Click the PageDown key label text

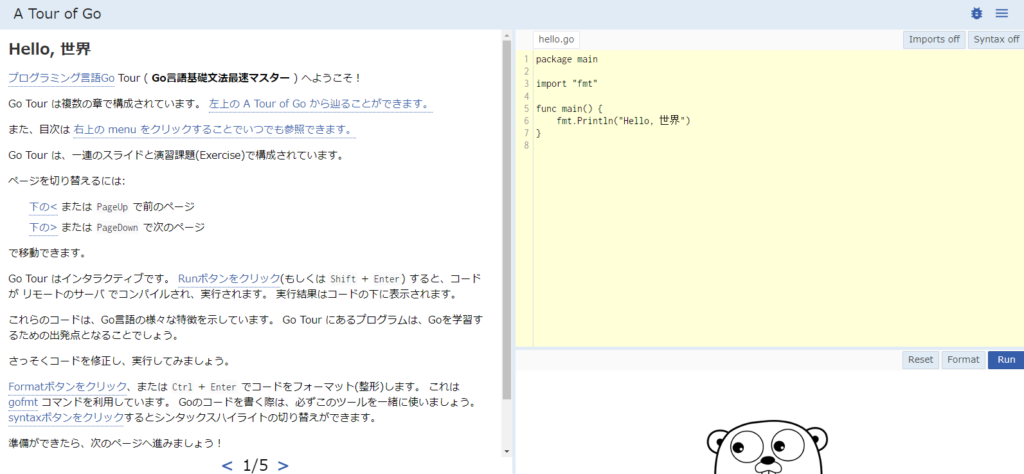[118, 228]
